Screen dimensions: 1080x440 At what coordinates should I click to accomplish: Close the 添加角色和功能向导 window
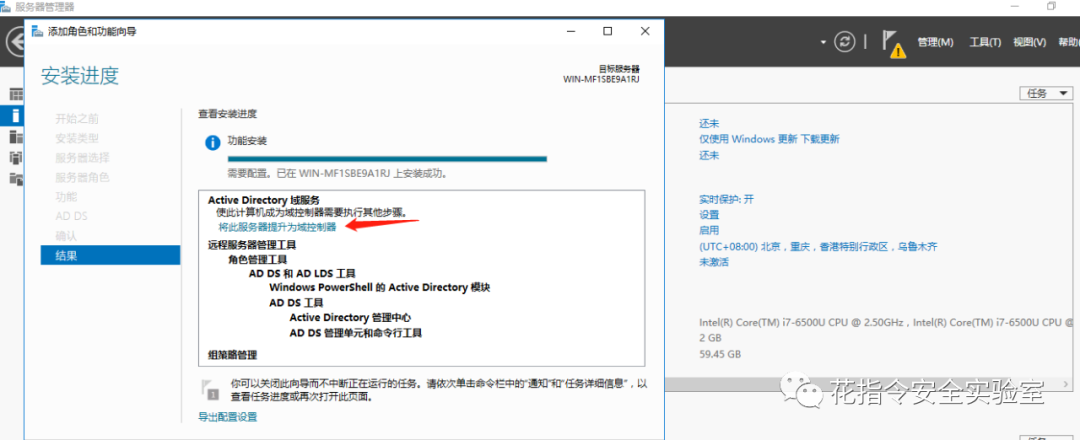[645, 31]
